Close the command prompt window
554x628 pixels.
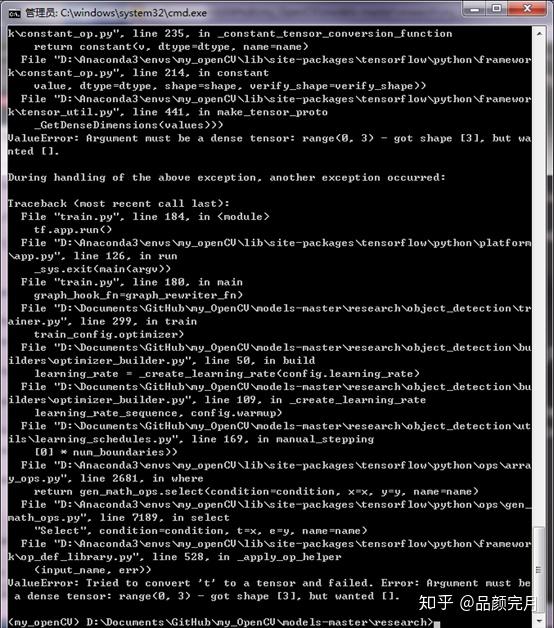click(x=527, y=9)
